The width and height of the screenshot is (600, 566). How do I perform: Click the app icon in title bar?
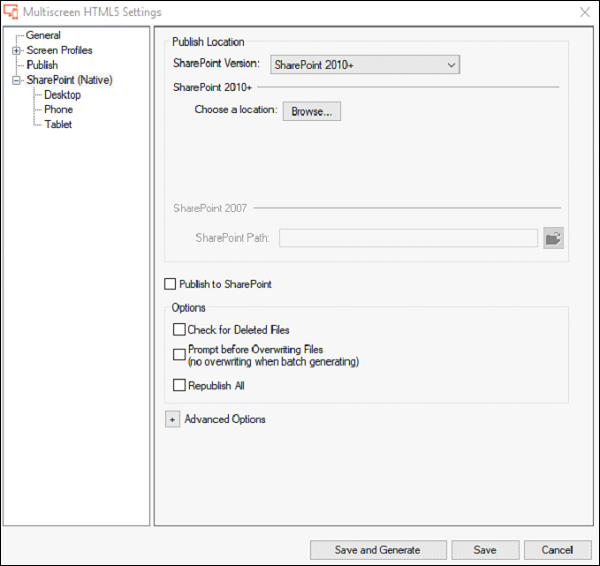point(12,12)
